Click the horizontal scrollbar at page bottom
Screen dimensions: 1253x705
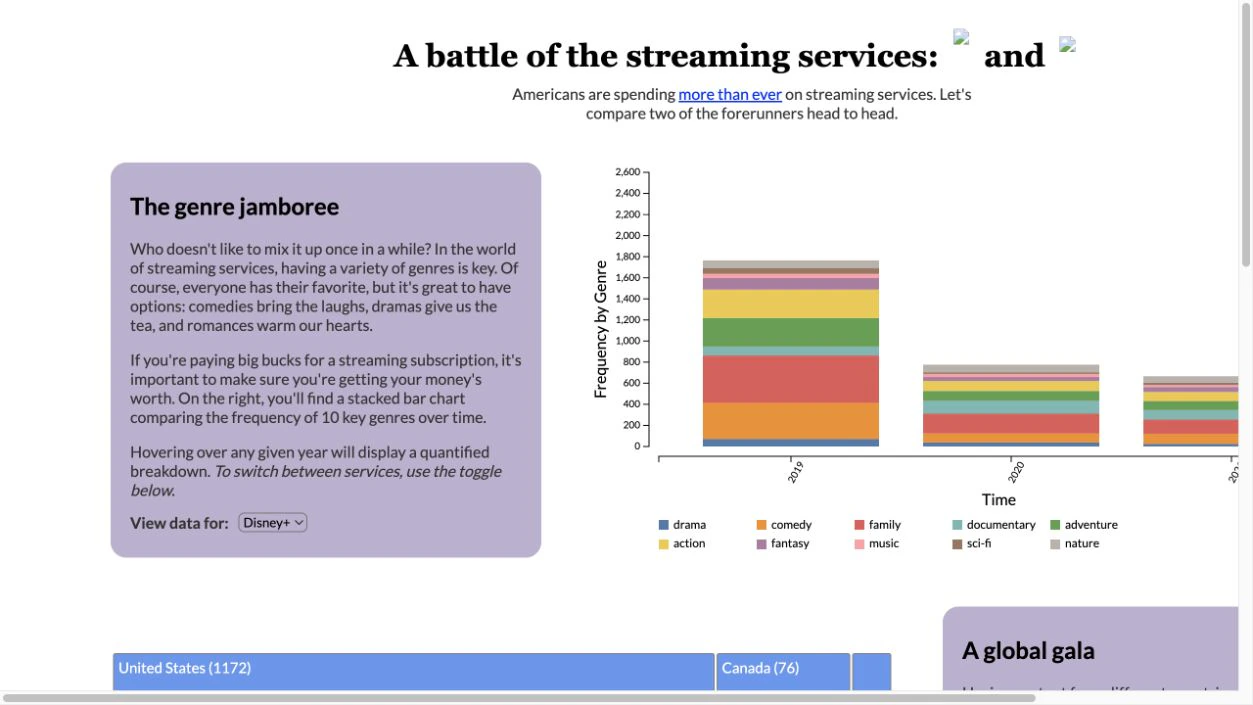coord(519,698)
